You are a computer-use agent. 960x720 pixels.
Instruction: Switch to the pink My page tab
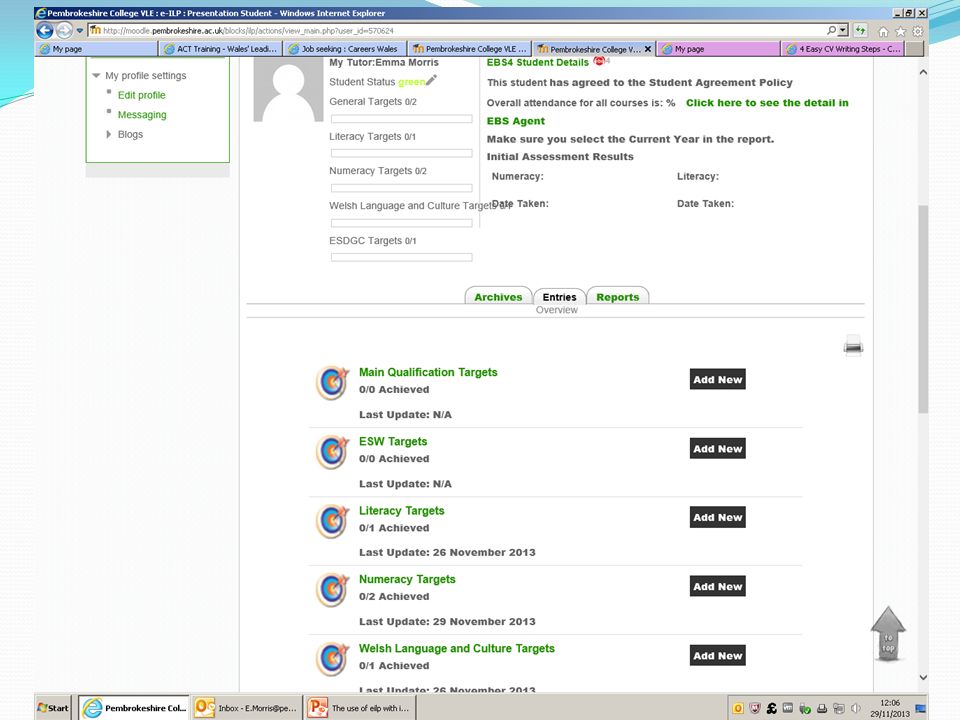click(719, 49)
